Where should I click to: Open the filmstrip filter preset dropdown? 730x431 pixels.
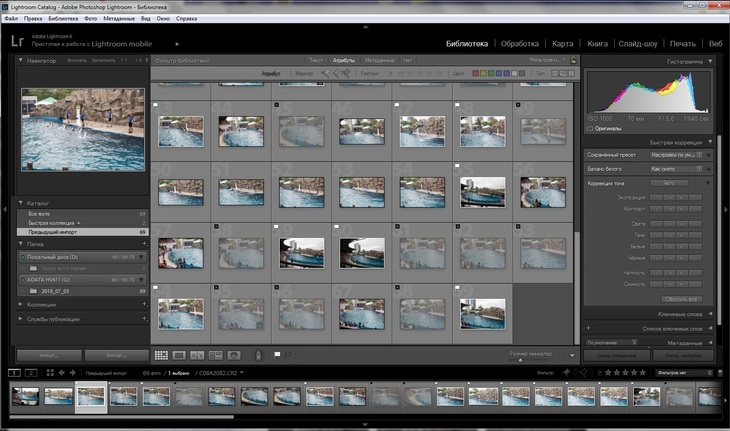pyautogui.click(x=684, y=373)
